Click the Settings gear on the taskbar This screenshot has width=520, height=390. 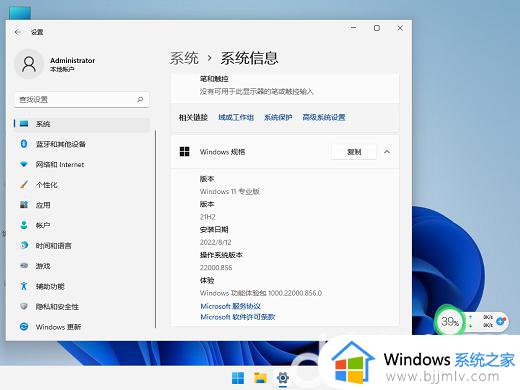283,378
